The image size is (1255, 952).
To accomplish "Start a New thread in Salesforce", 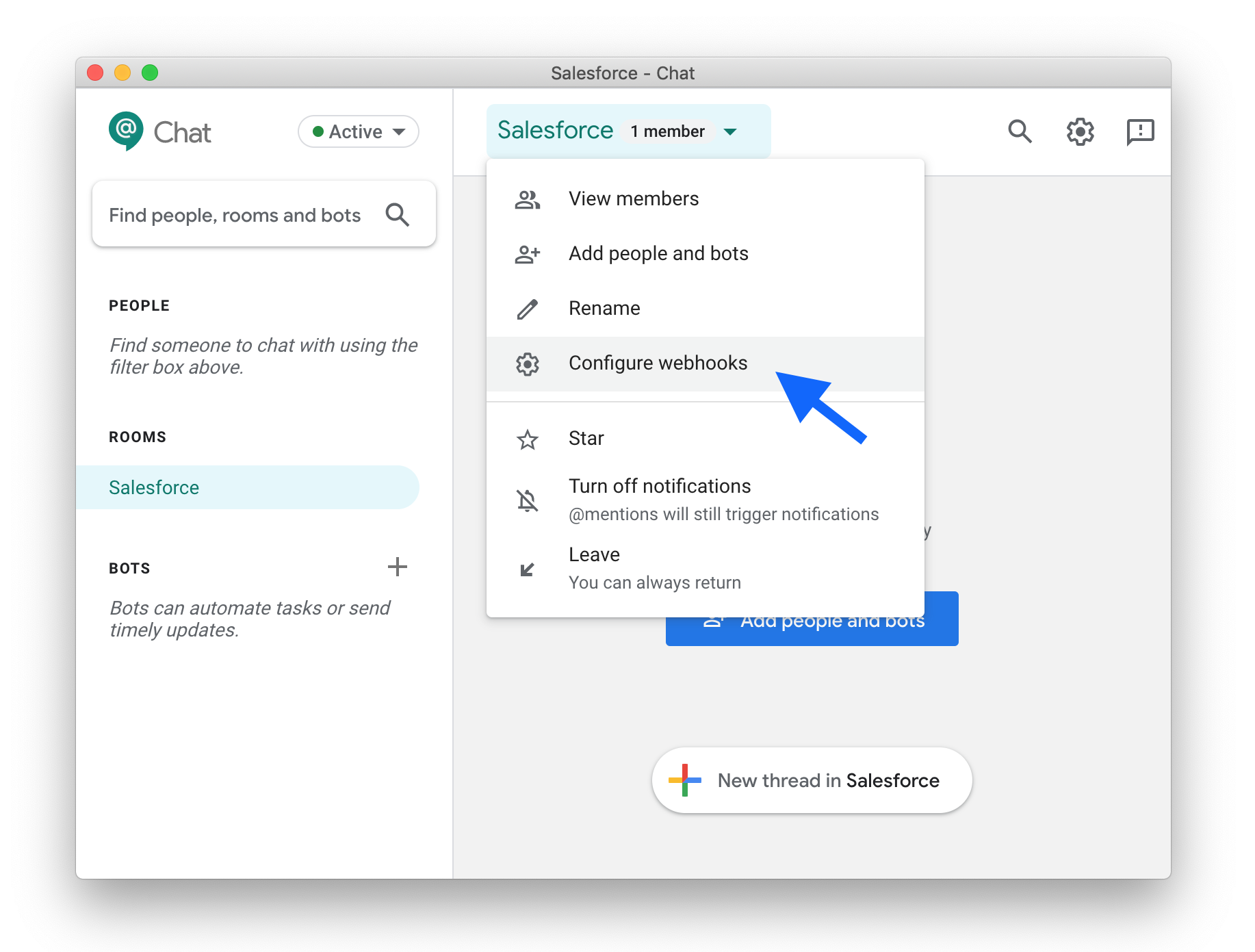I will [812, 780].
